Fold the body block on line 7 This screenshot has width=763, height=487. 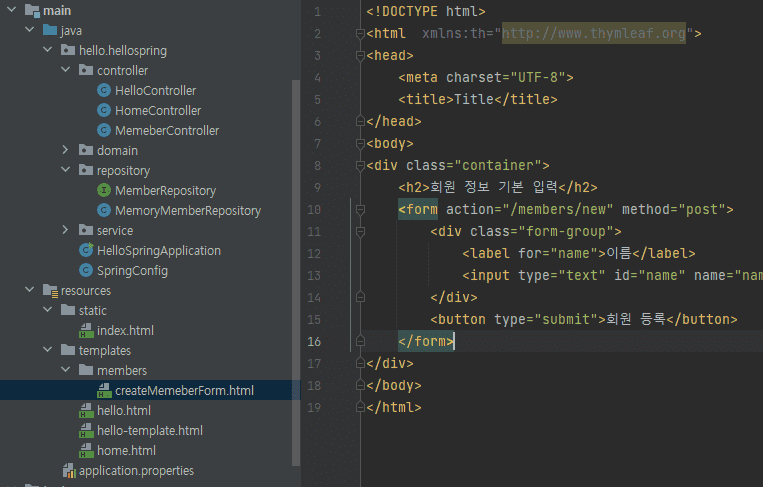(360, 144)
